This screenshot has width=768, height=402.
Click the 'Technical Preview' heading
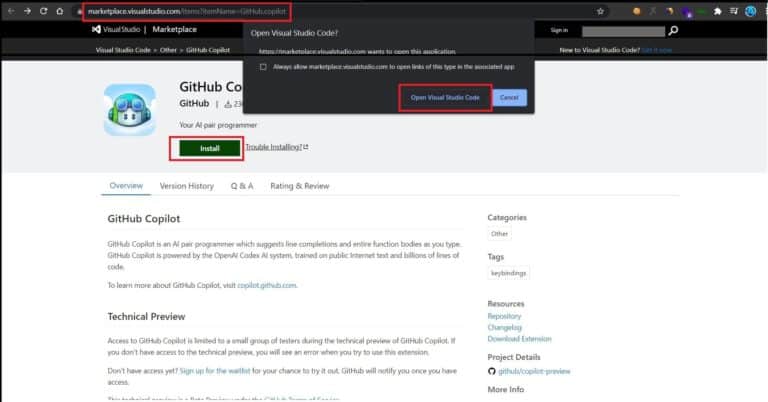[146, 317]
